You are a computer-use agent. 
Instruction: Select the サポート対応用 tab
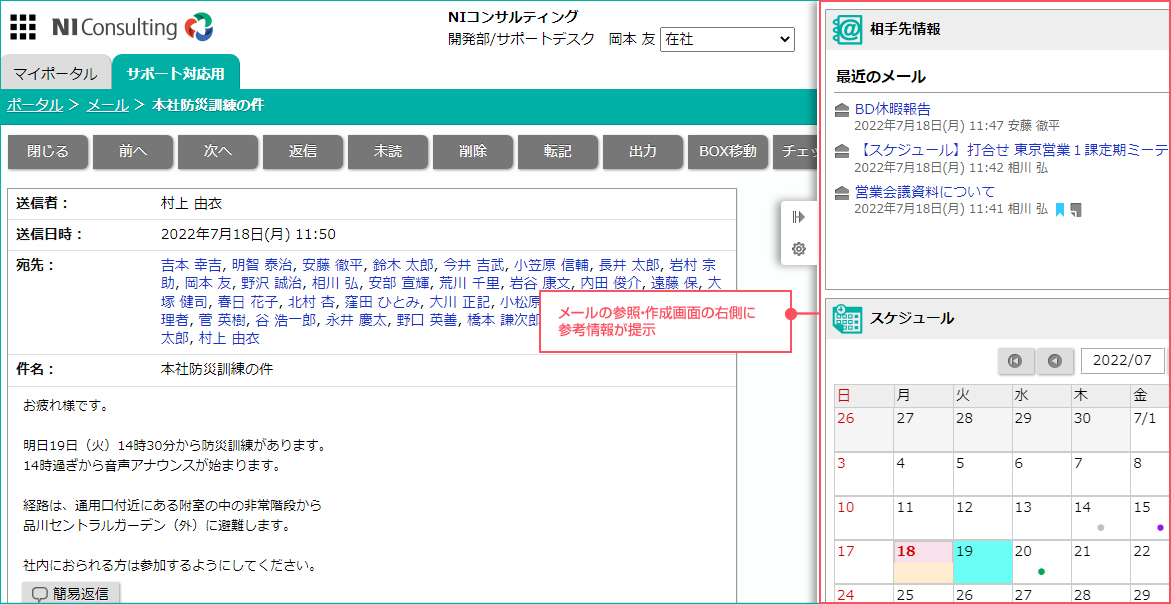pyautogui.click(x=175, y=74)
